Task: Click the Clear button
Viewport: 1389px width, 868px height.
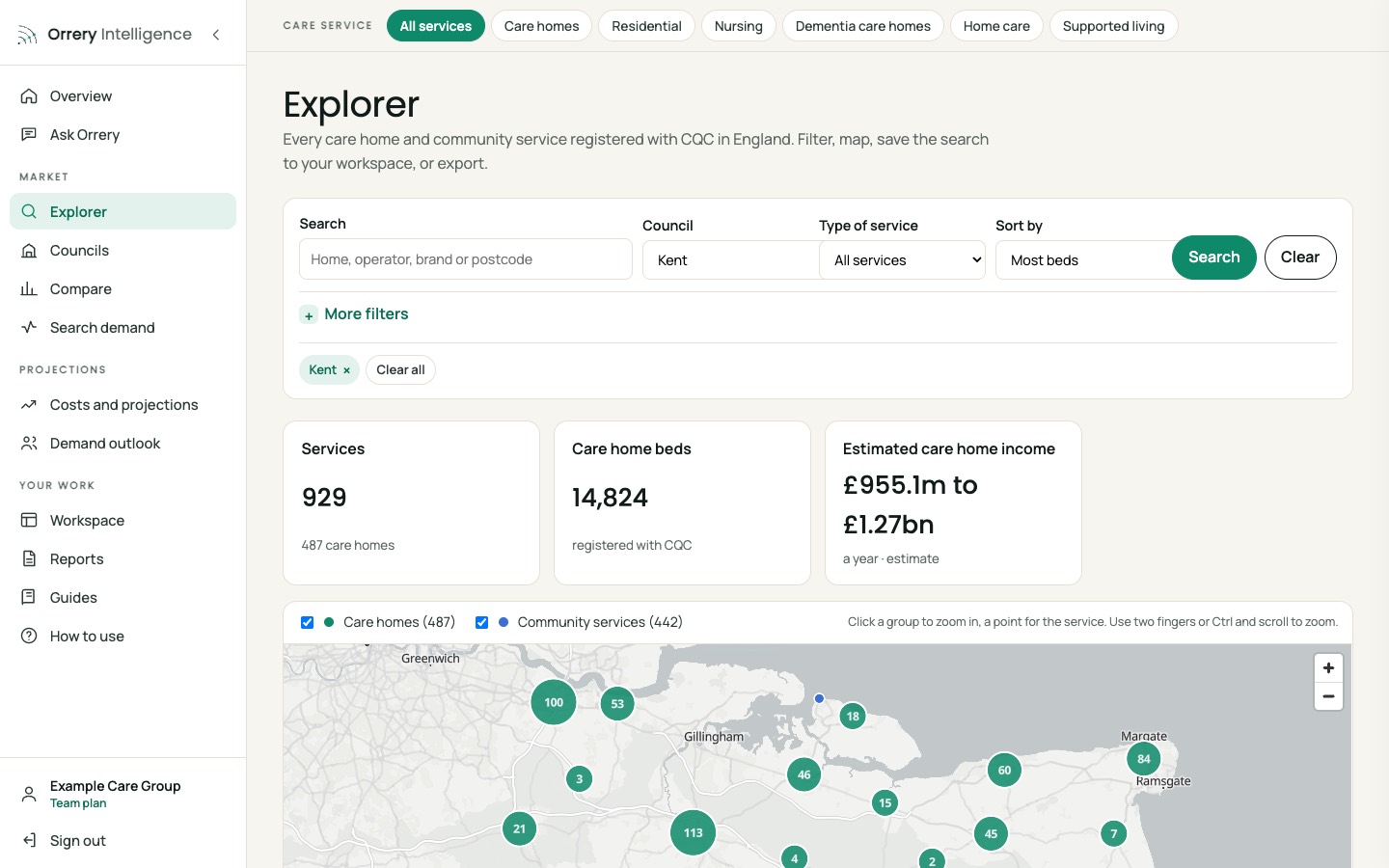Action: [1300, 258]
